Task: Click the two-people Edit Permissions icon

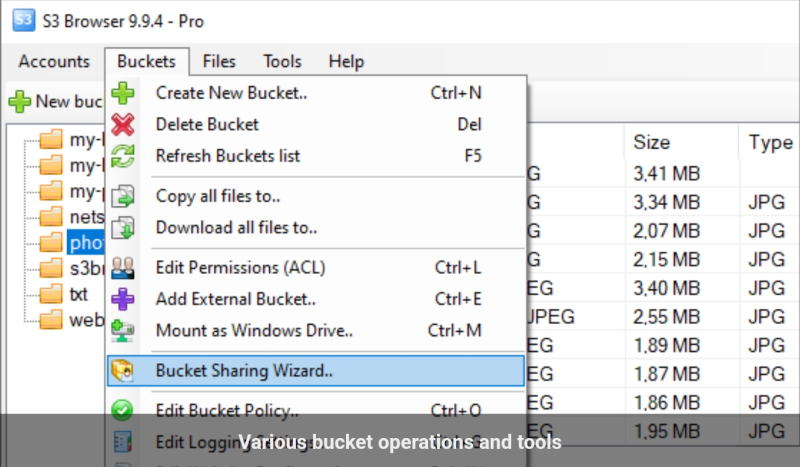Action: [x=122, y=267]
